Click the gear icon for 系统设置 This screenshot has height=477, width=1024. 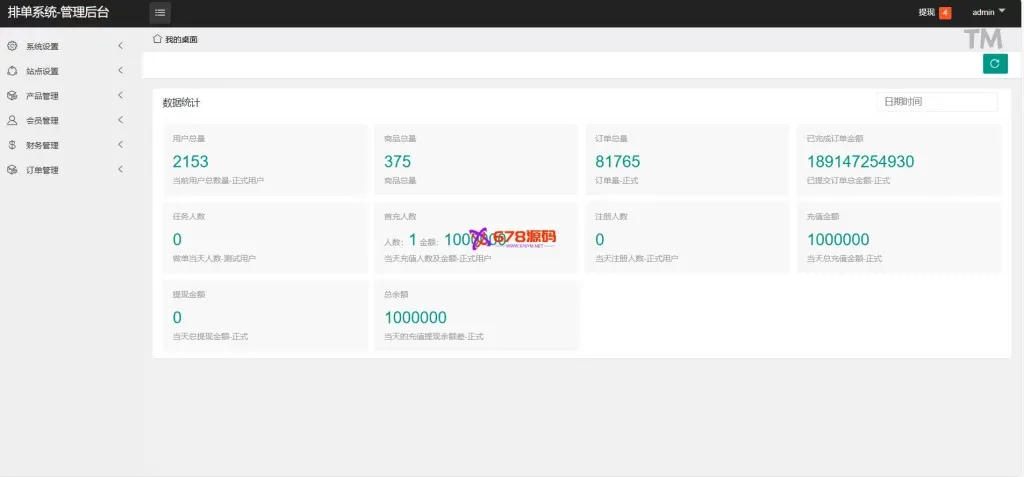(12, 46)
